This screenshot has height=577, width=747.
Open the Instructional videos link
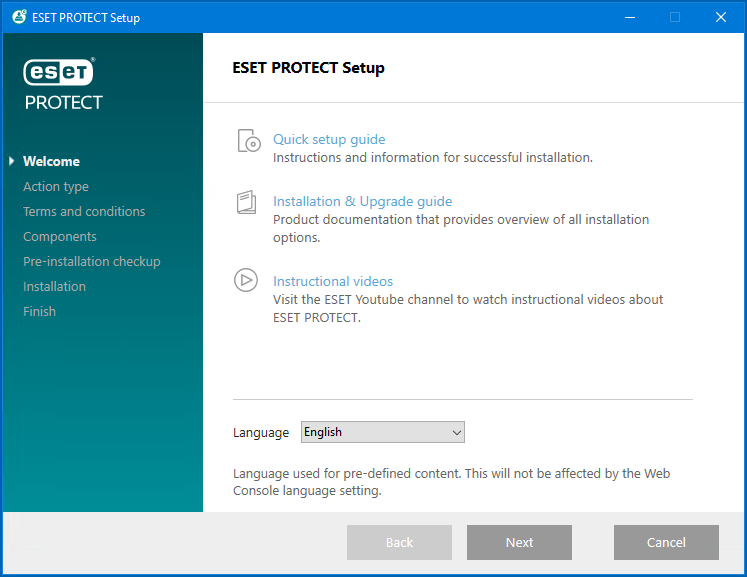pos(333,281)
